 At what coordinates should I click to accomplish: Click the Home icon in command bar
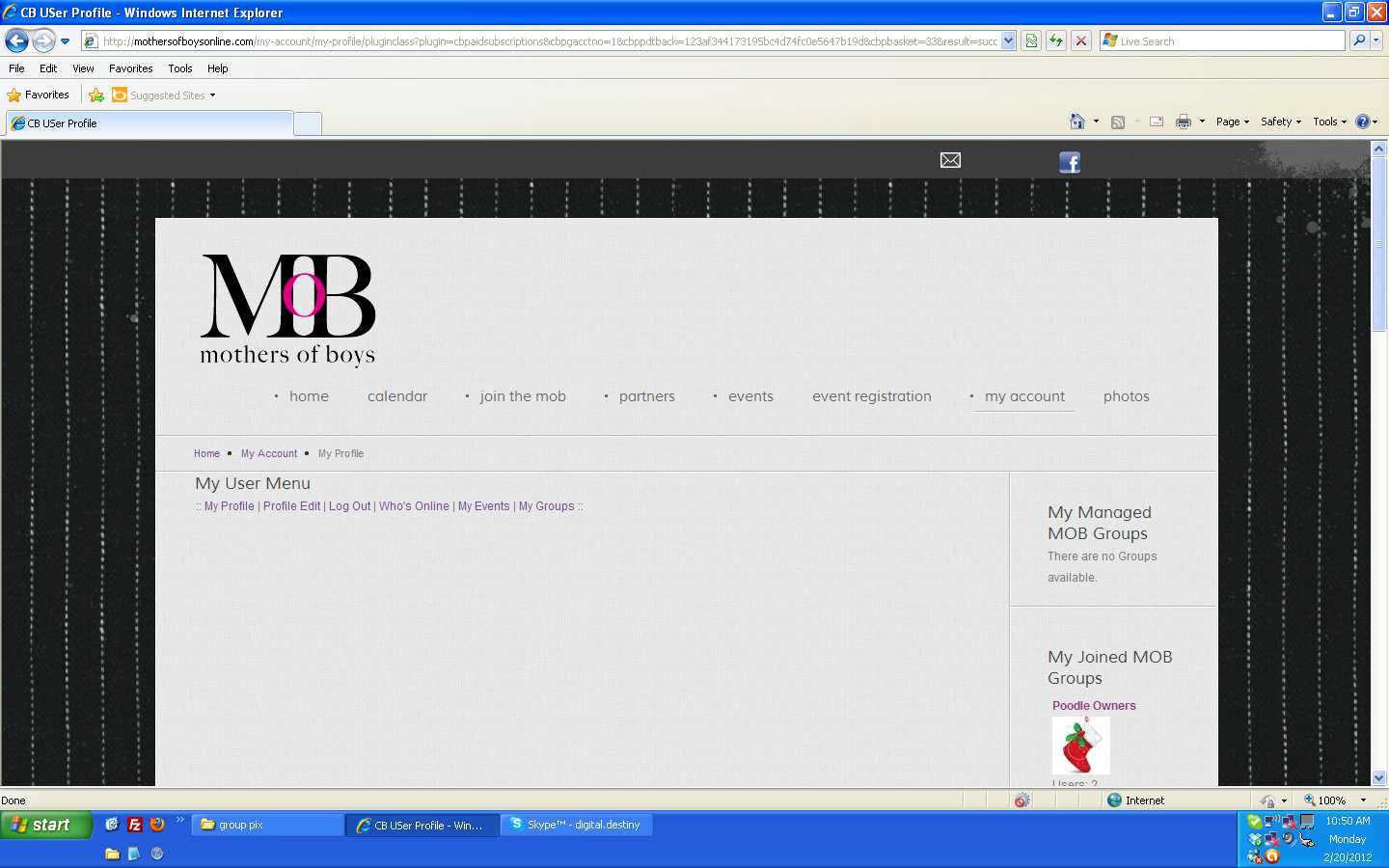(x=1077, y=122)
